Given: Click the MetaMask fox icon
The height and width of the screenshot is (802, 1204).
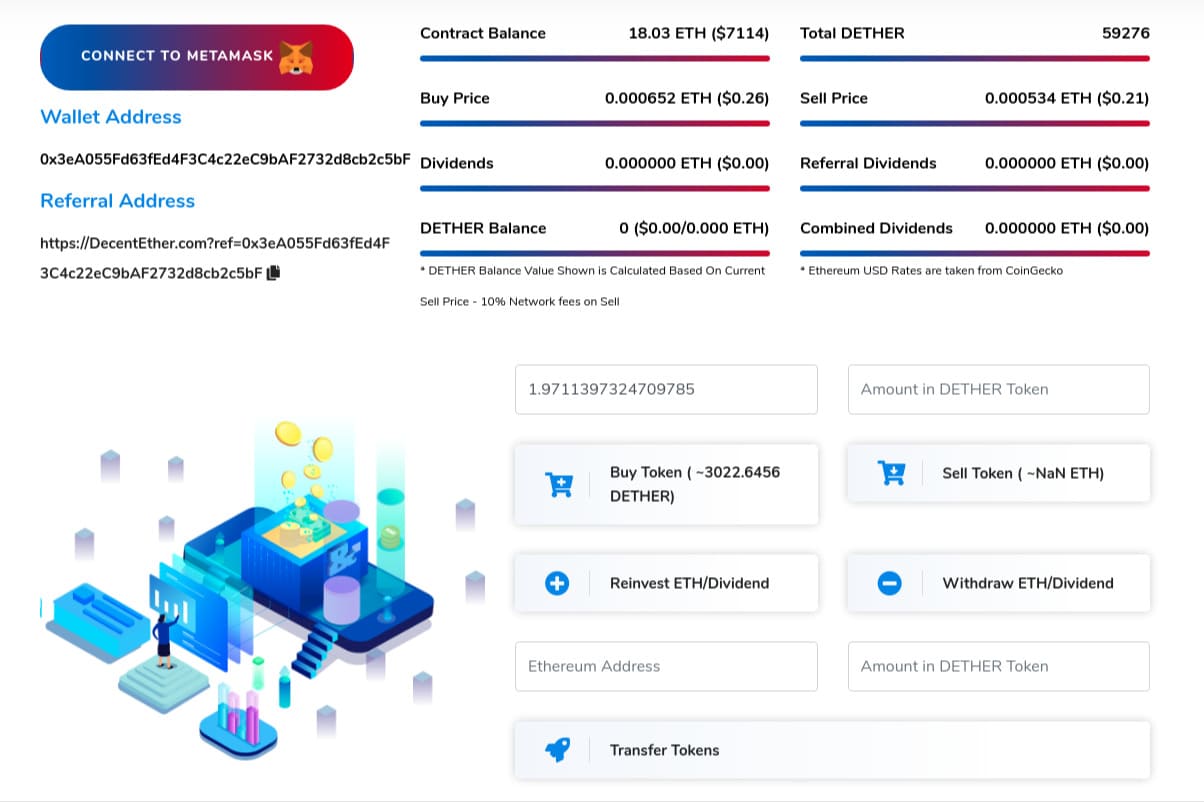Looking at the screenshot, I should point(294,58).
